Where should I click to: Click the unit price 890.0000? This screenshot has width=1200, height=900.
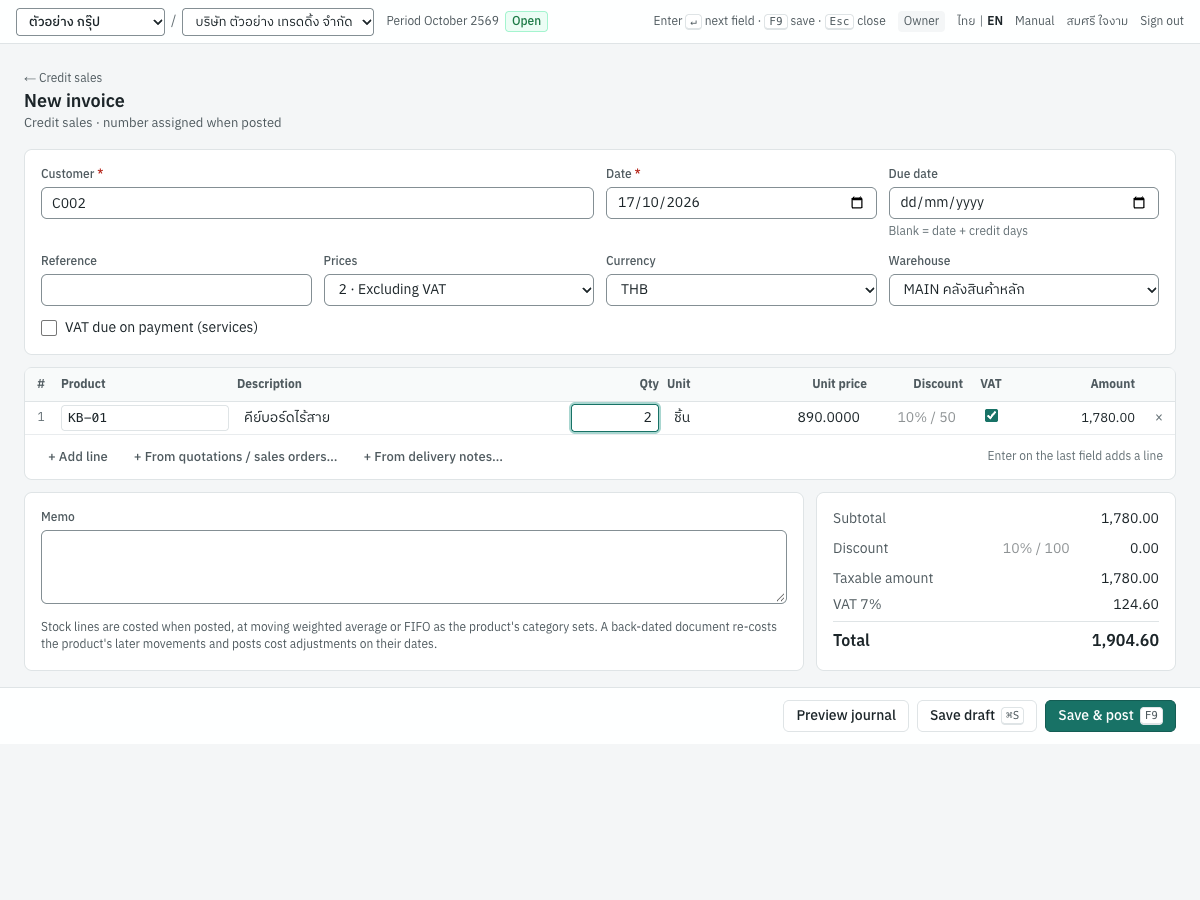click(x=828, y=418)
